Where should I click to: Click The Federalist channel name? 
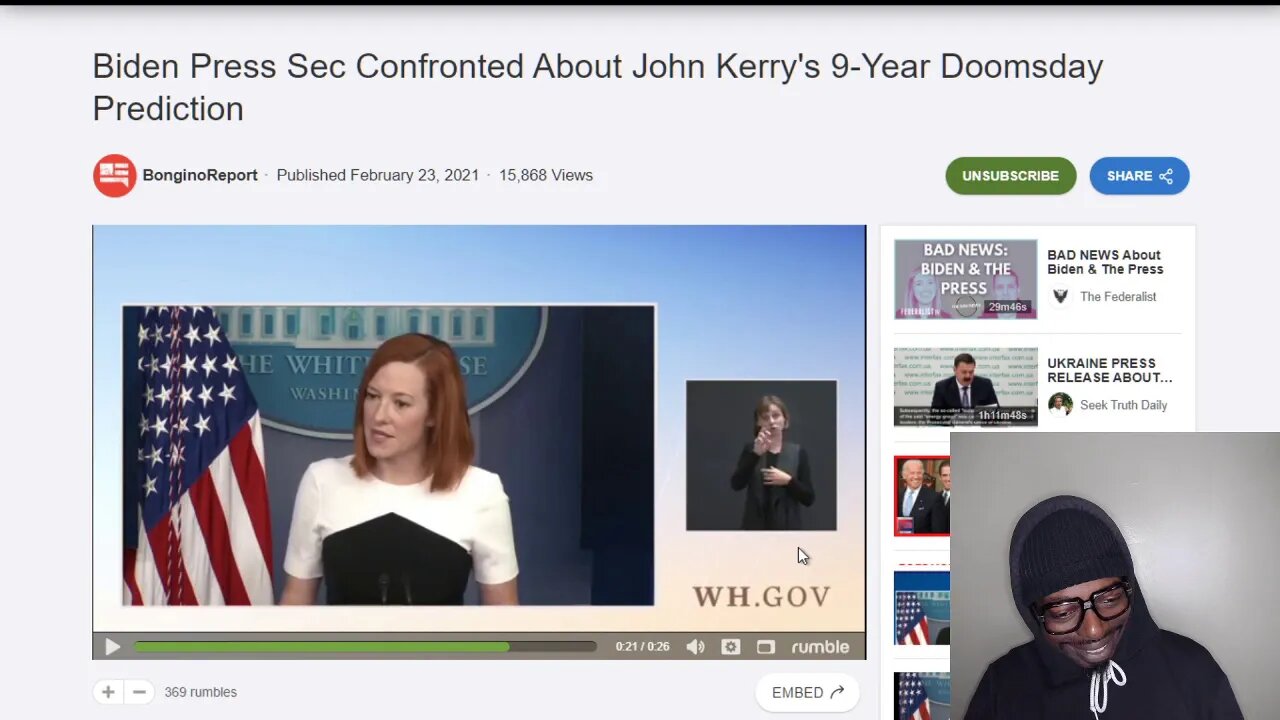click(1118, 296)
